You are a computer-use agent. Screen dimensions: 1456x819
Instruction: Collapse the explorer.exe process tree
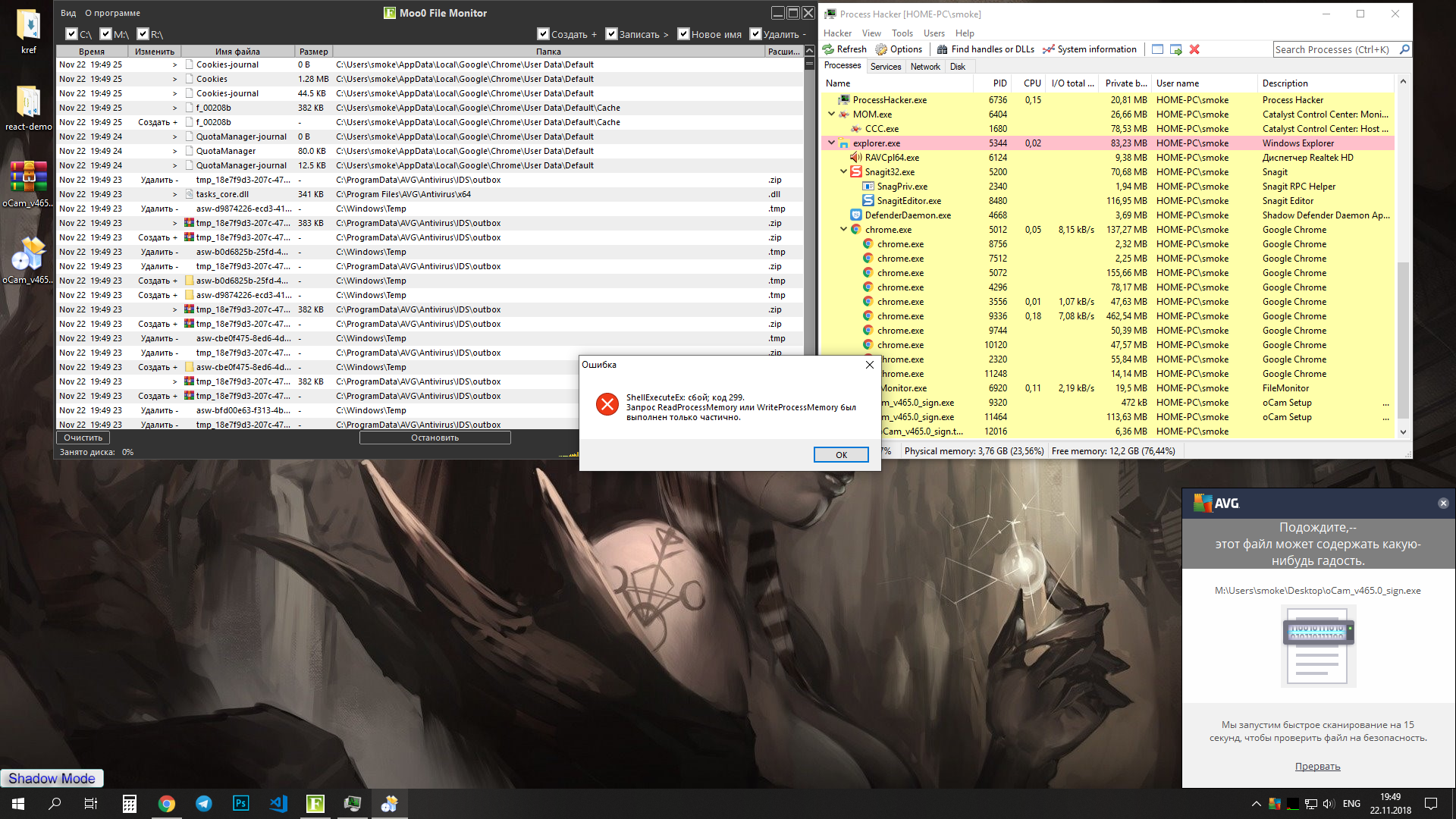pyautogui.click(x=831, y=143)
